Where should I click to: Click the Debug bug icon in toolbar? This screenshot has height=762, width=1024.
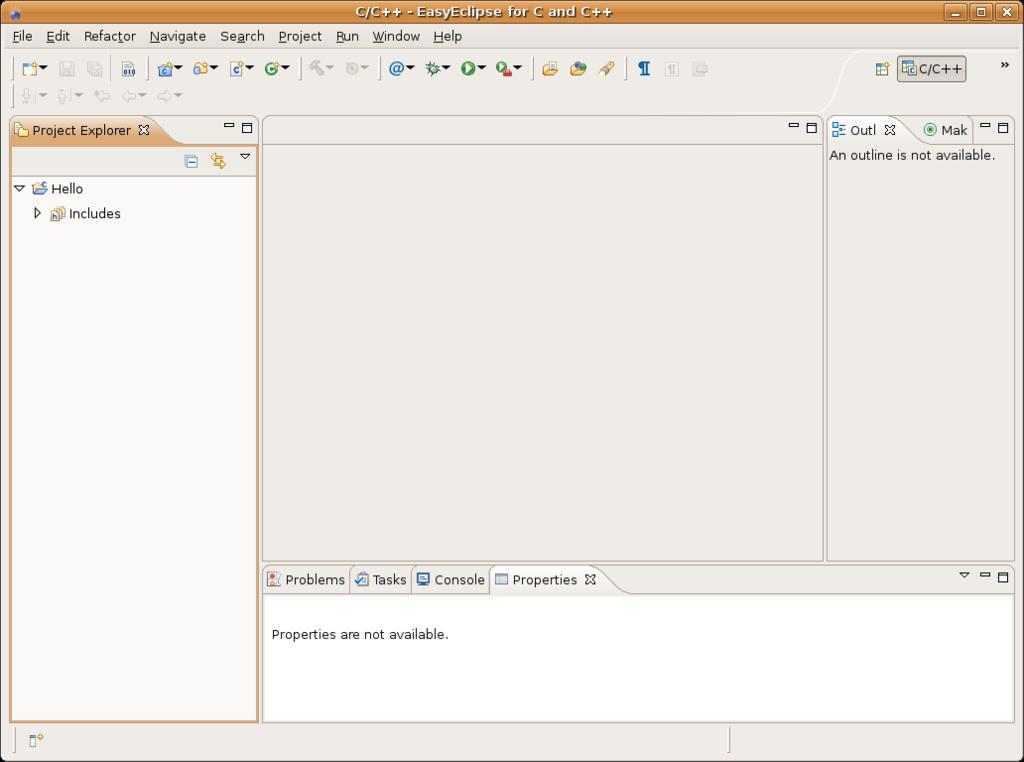click(433, 69)
